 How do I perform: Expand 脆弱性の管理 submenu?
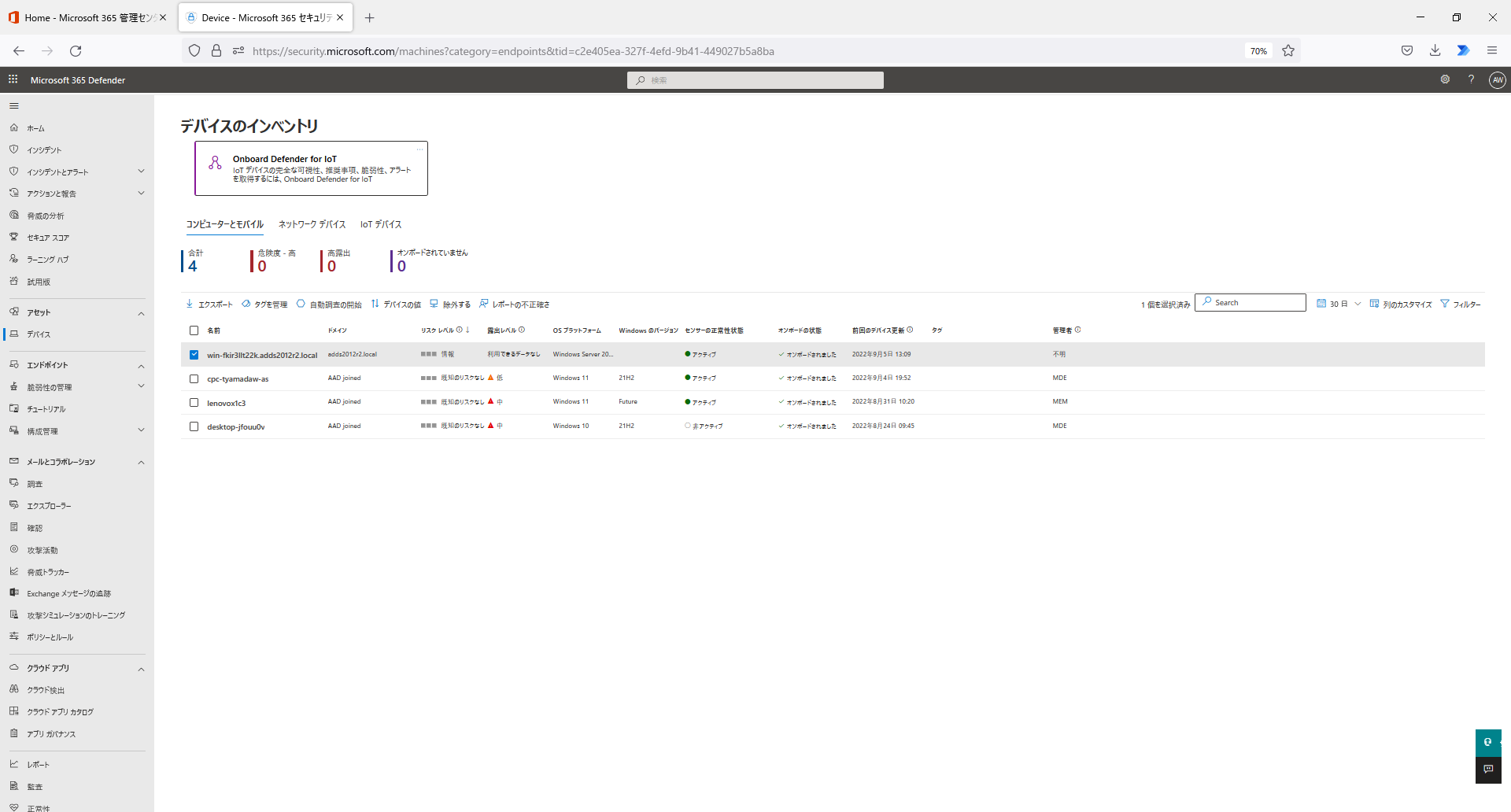(x=141, y=386)
